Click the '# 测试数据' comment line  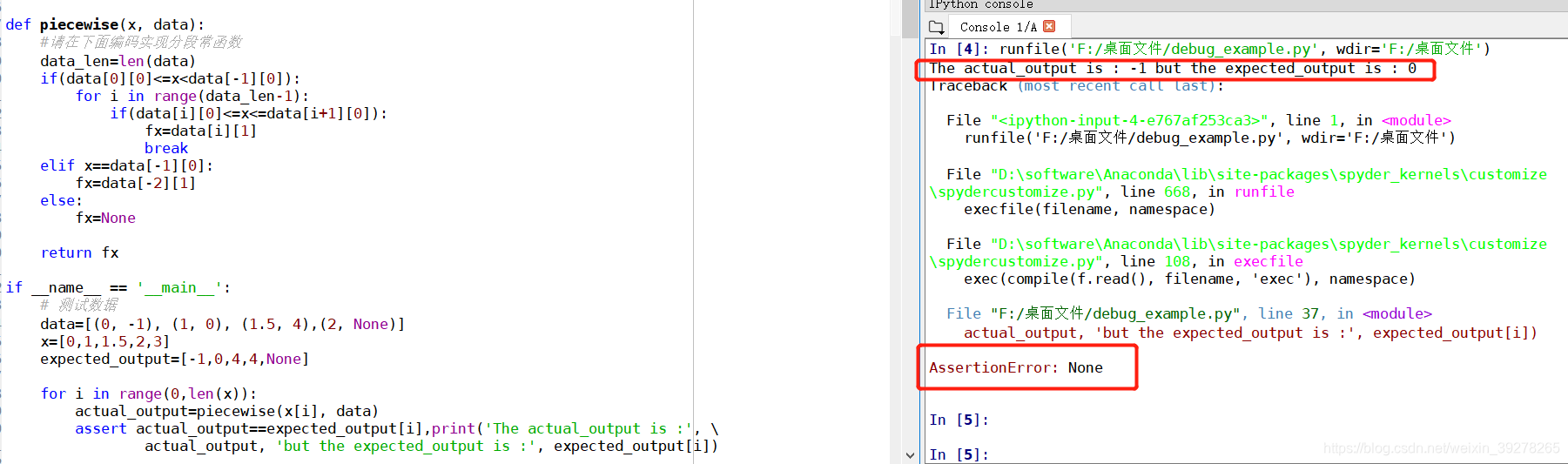78,305
